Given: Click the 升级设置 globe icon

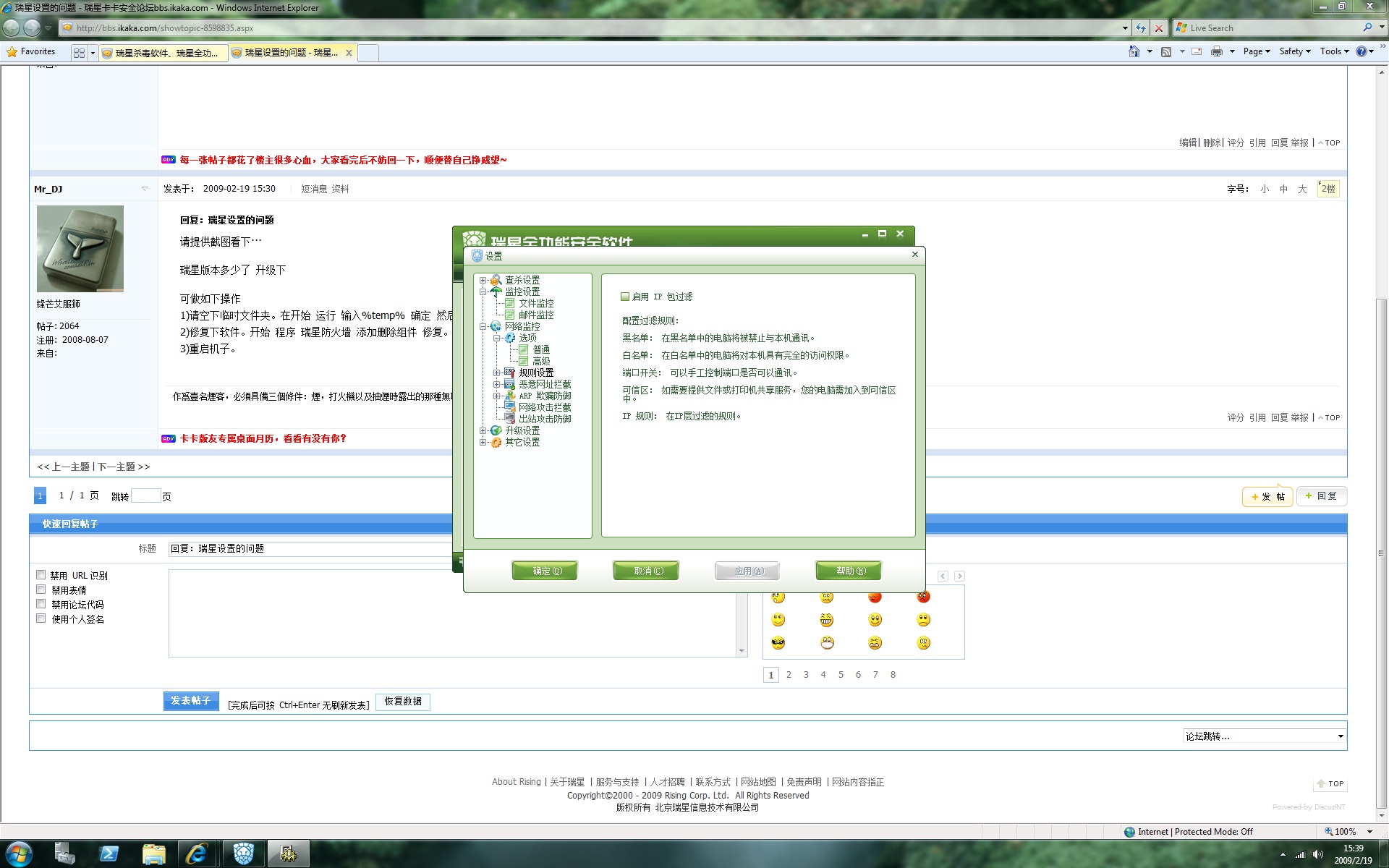Looking at the screenshot, I should [x=496, y=430].
